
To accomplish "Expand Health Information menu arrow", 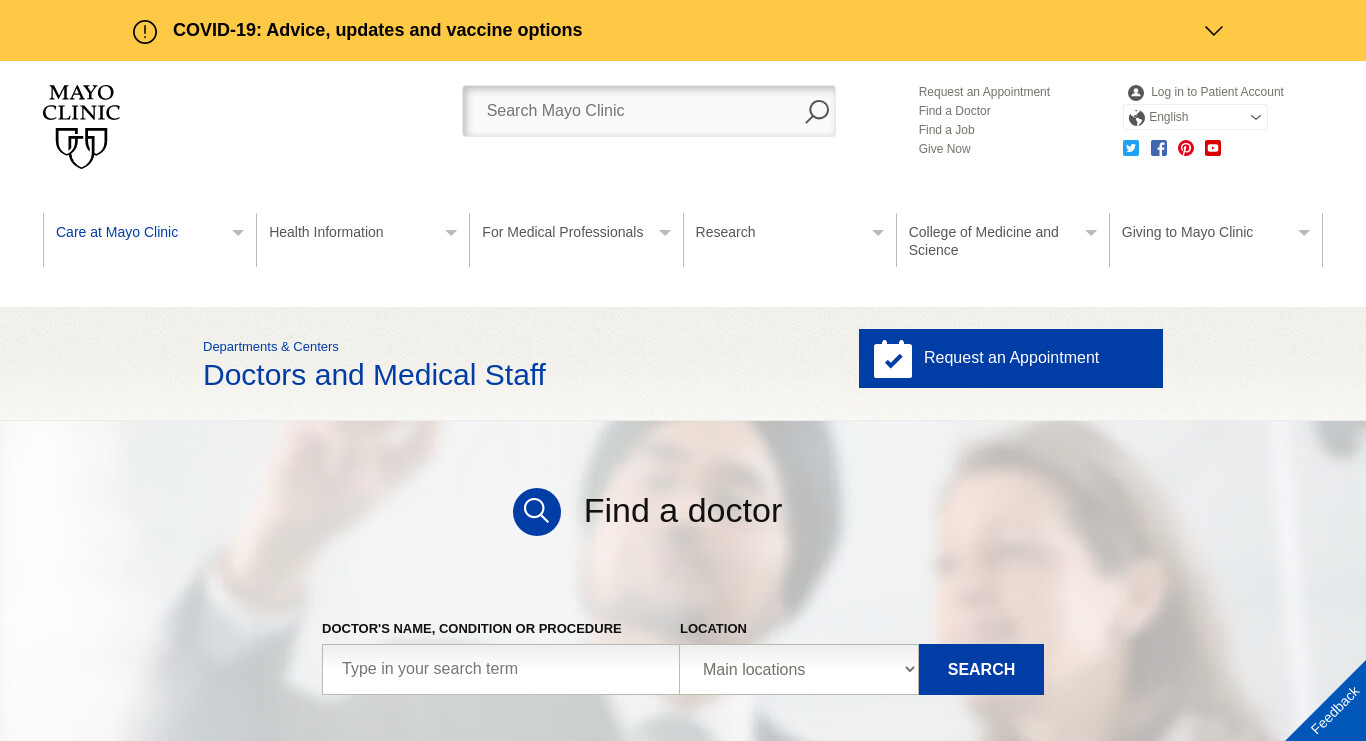I will tap(451, 233).
